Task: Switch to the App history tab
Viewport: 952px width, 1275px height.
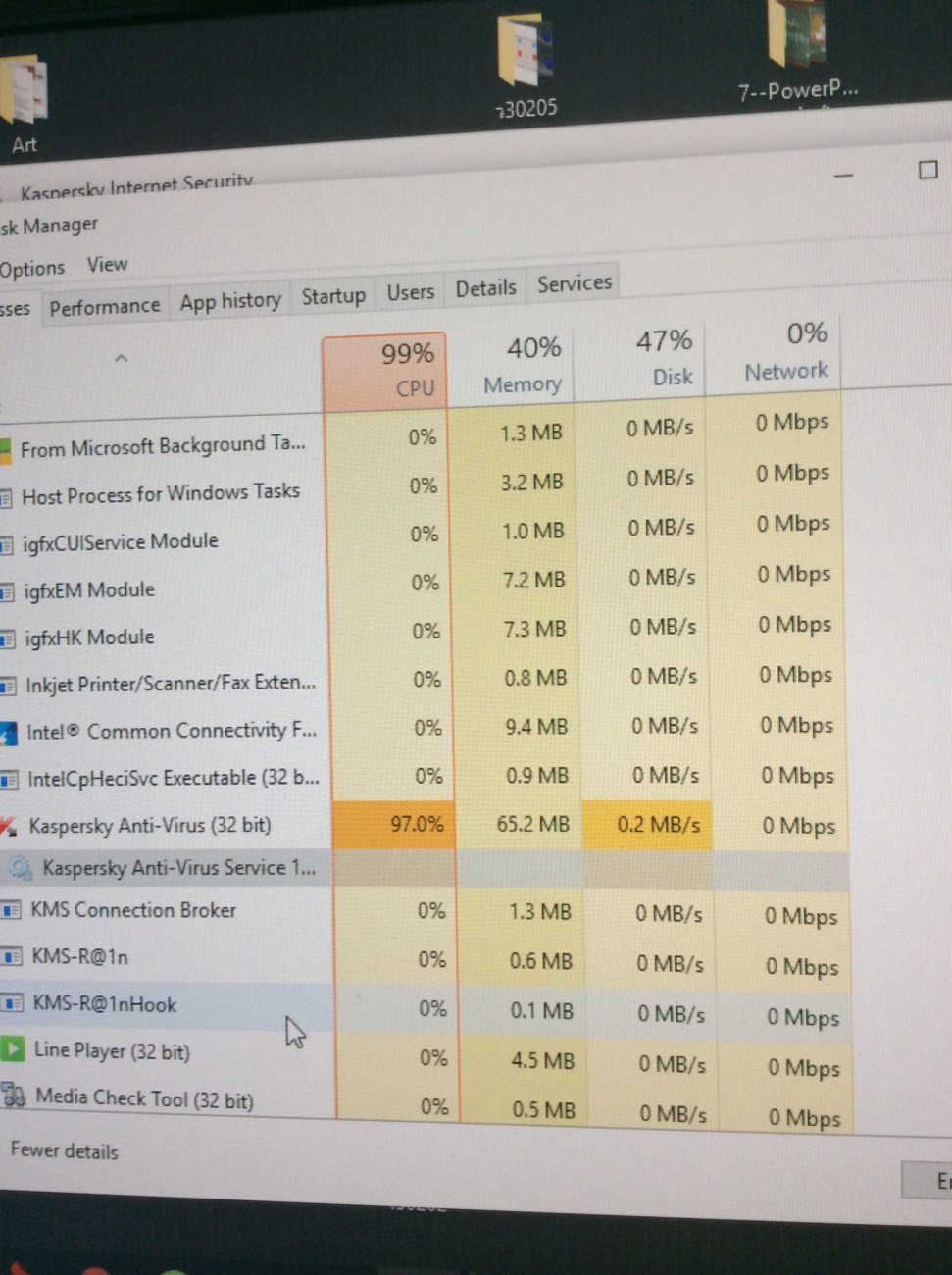Action: pos(230,301)
